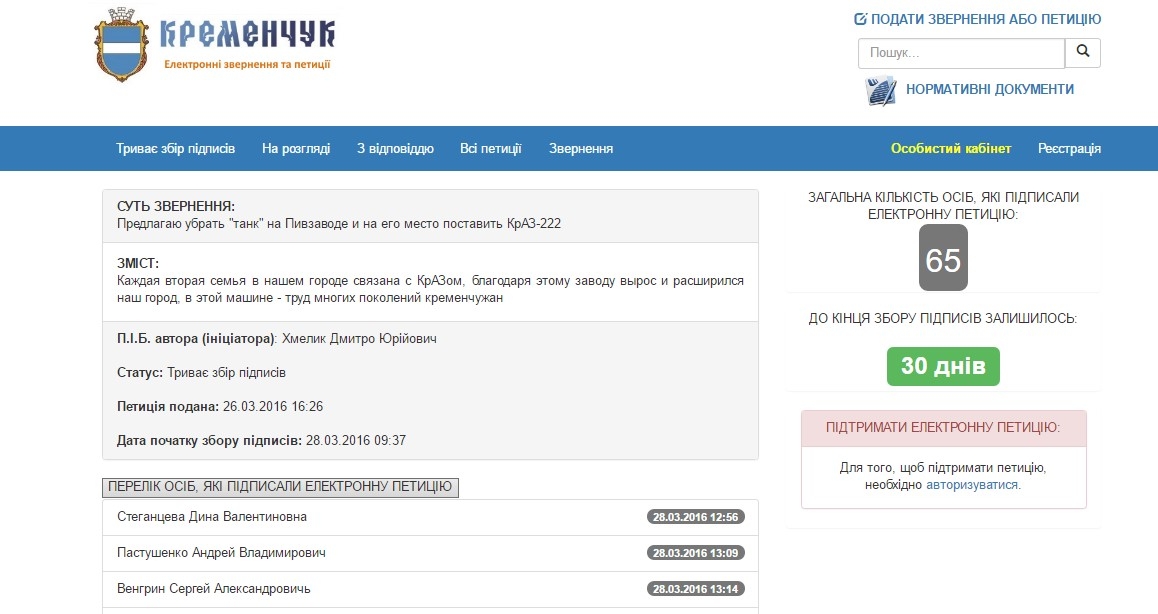
Task: Open the 'Подати звернення або петицію' link
Action: pos(985,19)
